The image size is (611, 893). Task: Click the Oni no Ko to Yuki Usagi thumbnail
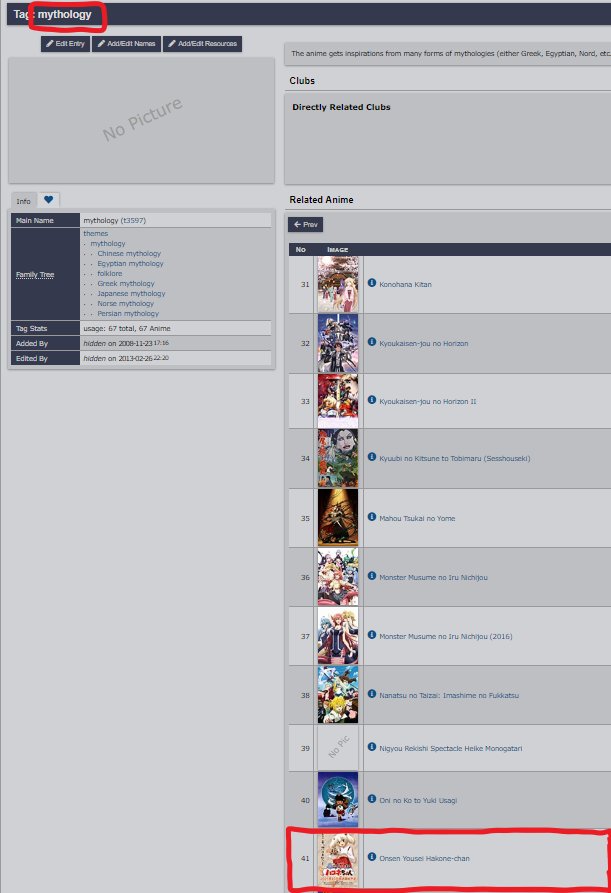[338, 800]
